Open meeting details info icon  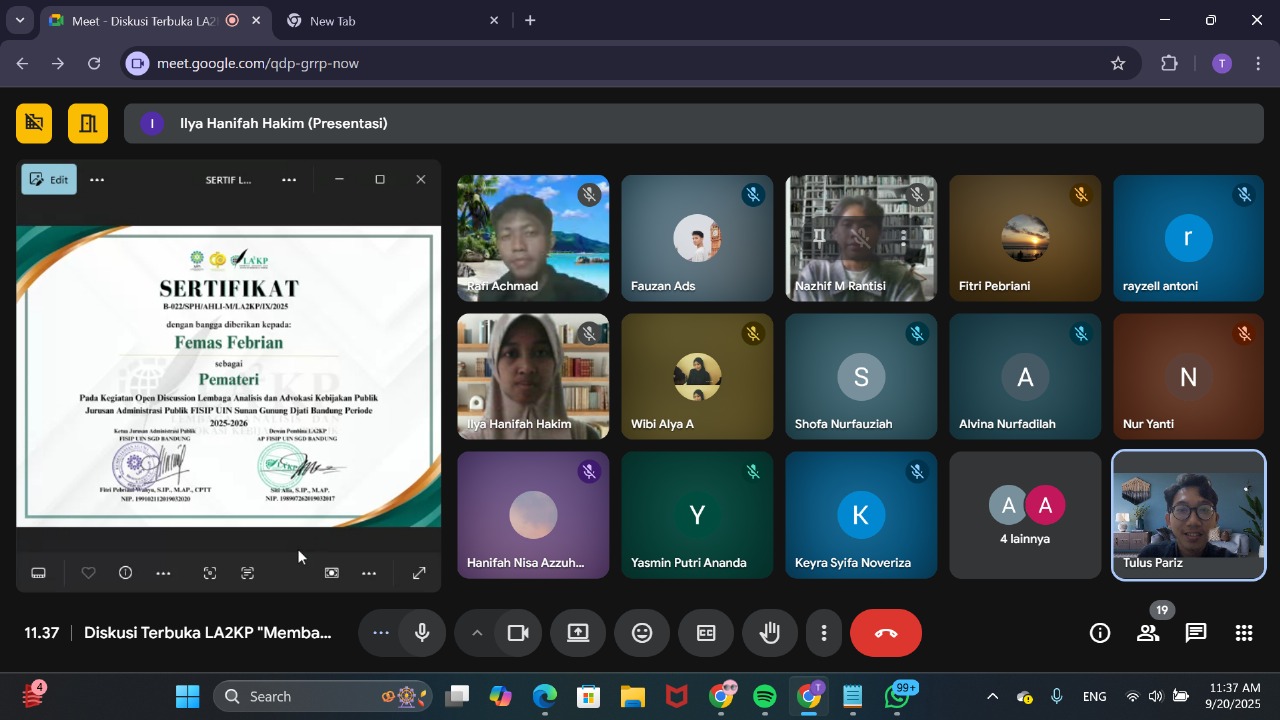pos(1100,633)
